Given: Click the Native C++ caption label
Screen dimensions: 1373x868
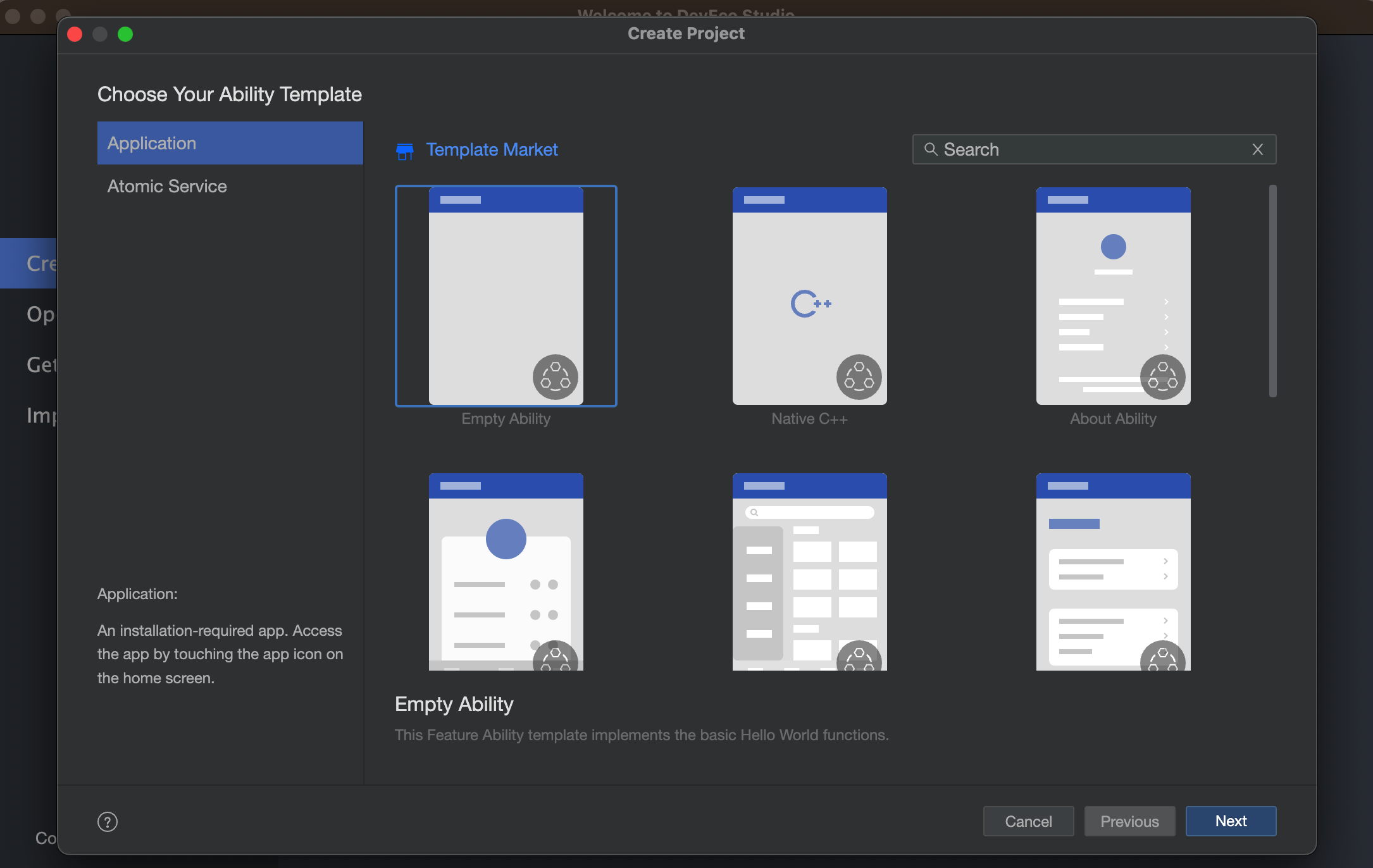Looking at the screenshot, I should 810,419.
